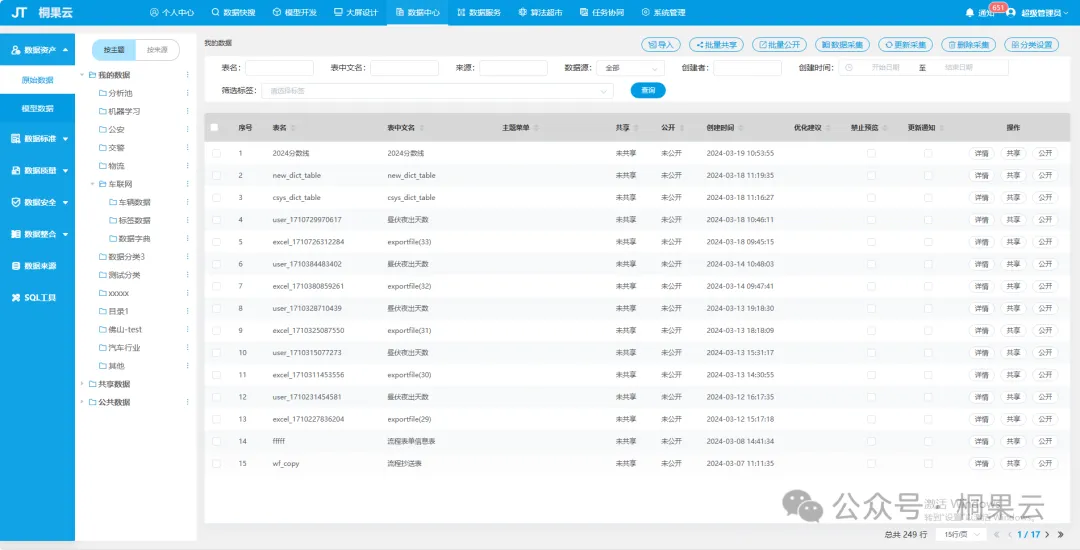Open the 系统管理 top menu
1080x550 pixels.
point(663,12)
